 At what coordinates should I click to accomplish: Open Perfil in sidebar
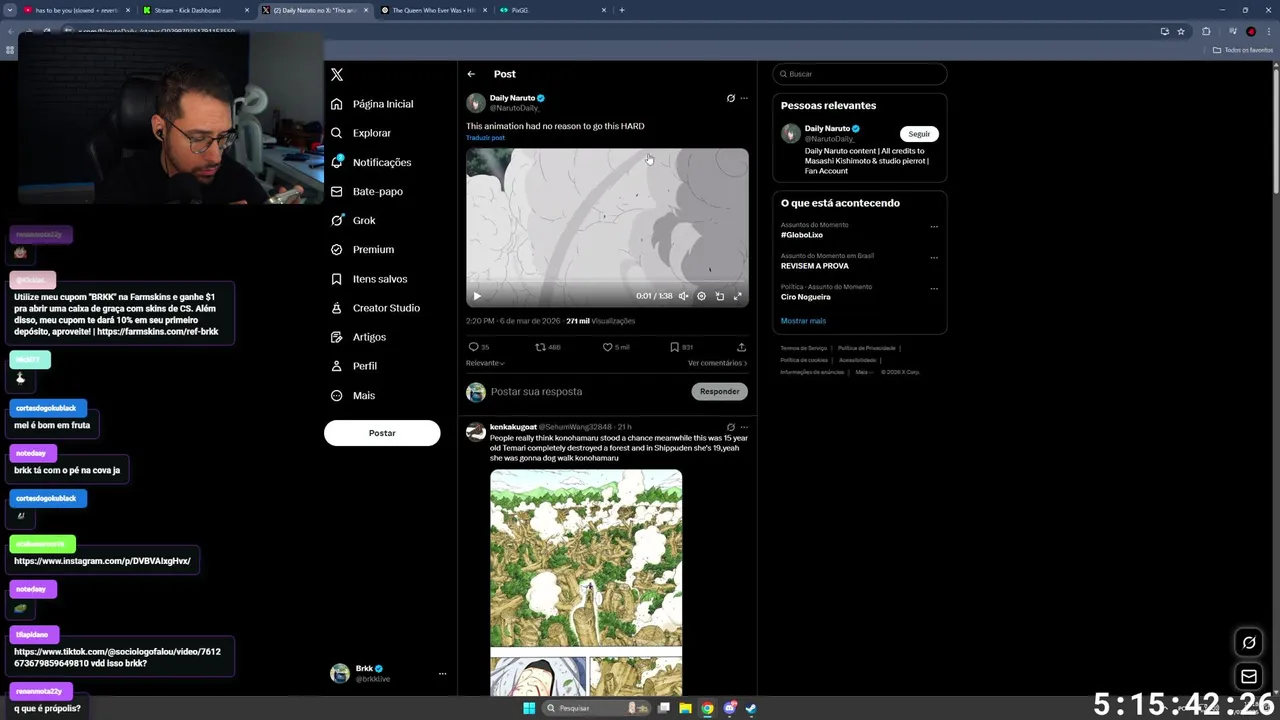[x=354, y=366]
